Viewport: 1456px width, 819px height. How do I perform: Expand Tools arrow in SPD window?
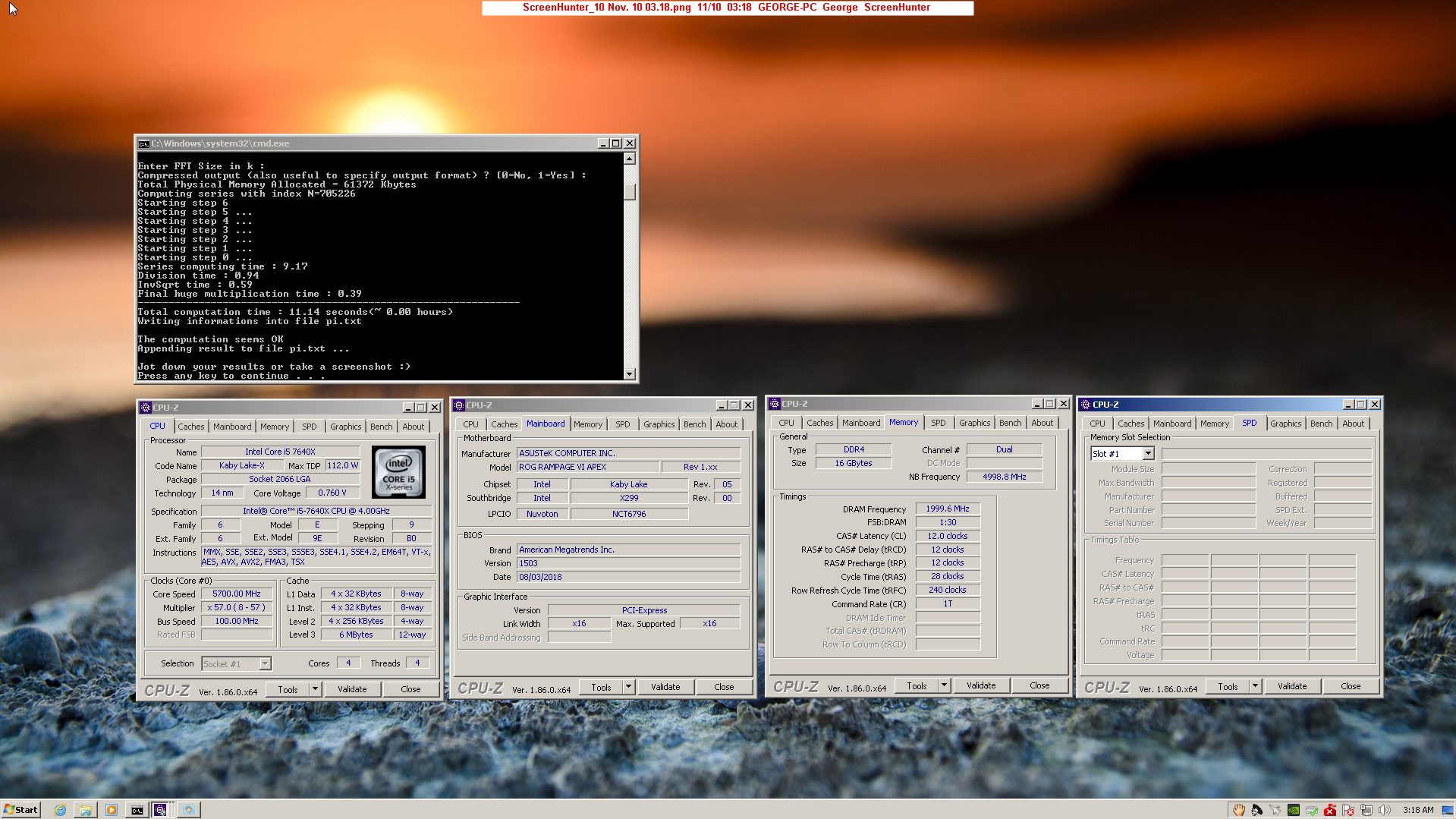pyautogui.click(x=1255, y=686)
